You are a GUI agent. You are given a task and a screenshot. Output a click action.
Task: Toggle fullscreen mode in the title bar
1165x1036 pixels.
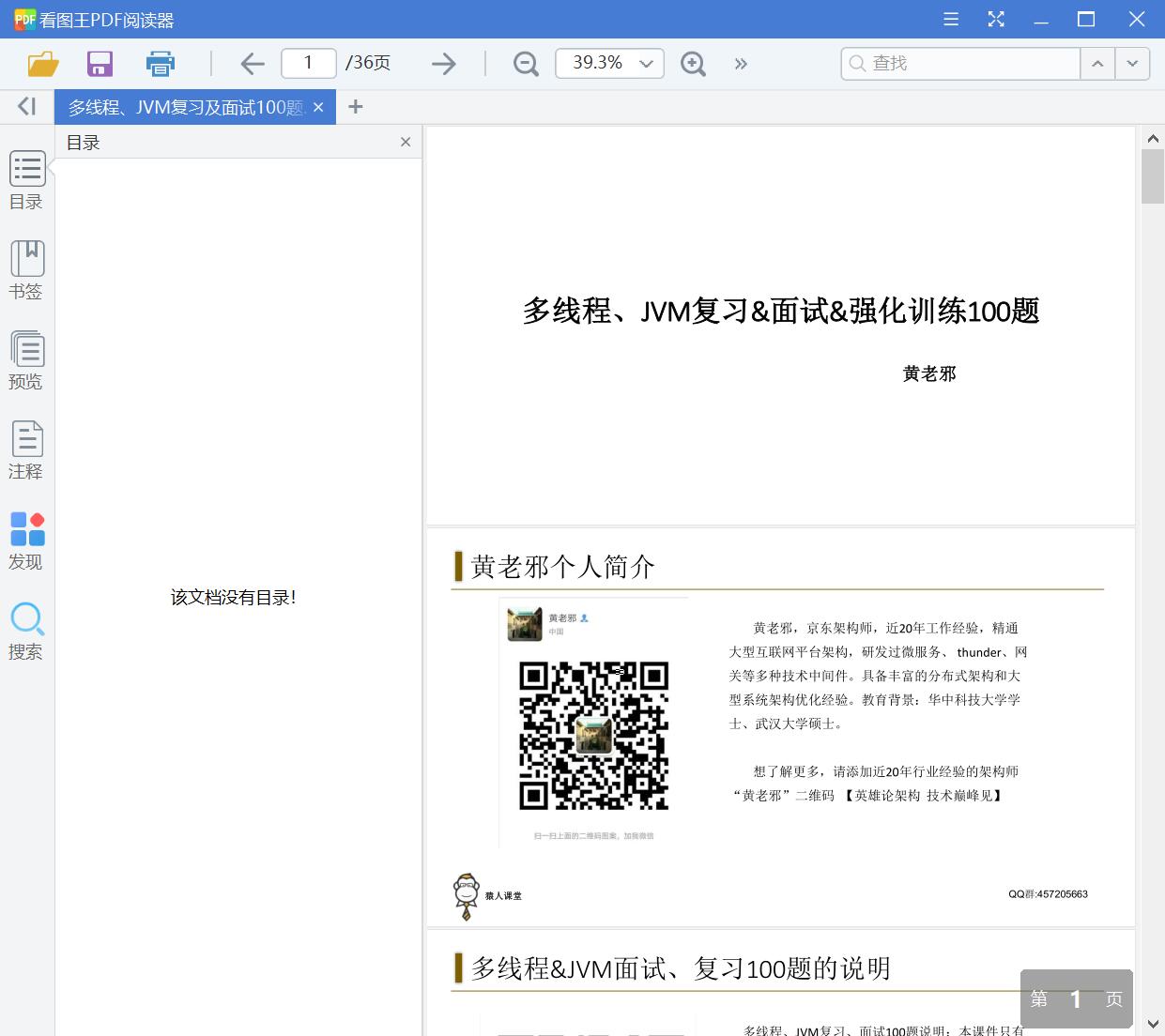point(996,19)
